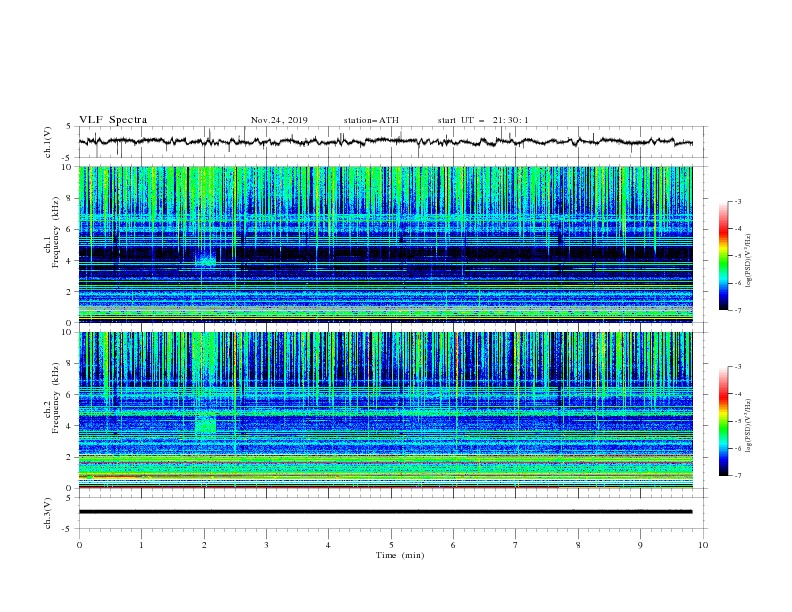Viewport: 792px width, 612px height.
Task: Click the ch.1(V) axis label
Action: pos(48,142)
